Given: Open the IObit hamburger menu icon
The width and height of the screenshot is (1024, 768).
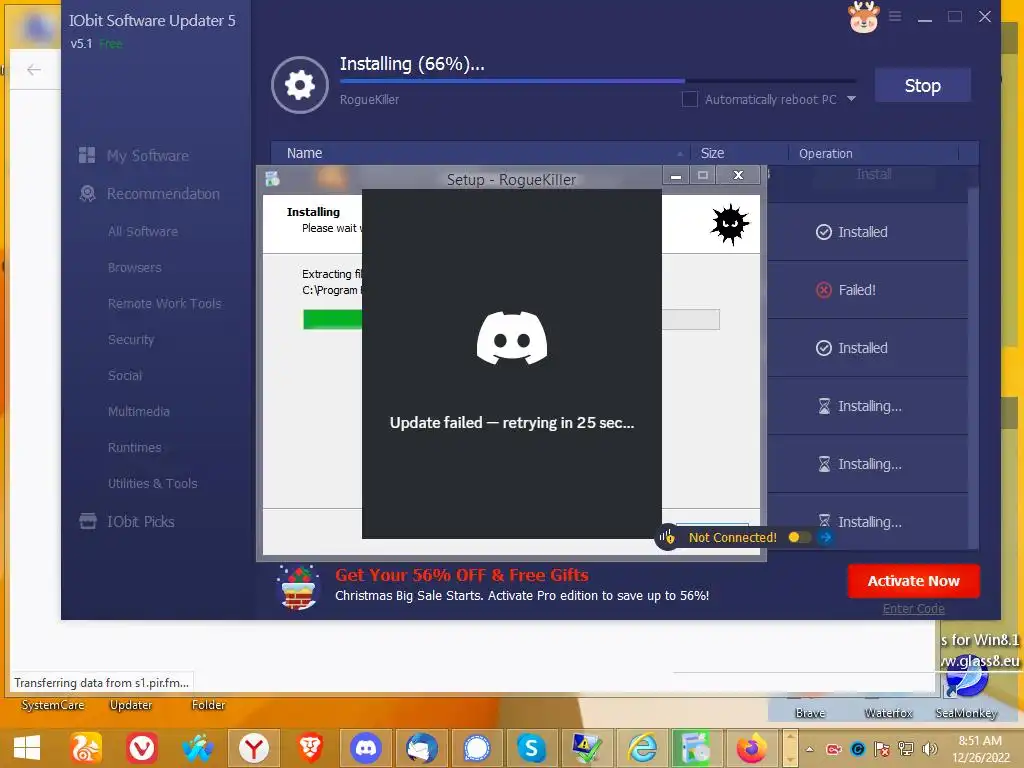Looking at the screenshot, I should coord(895,16).
